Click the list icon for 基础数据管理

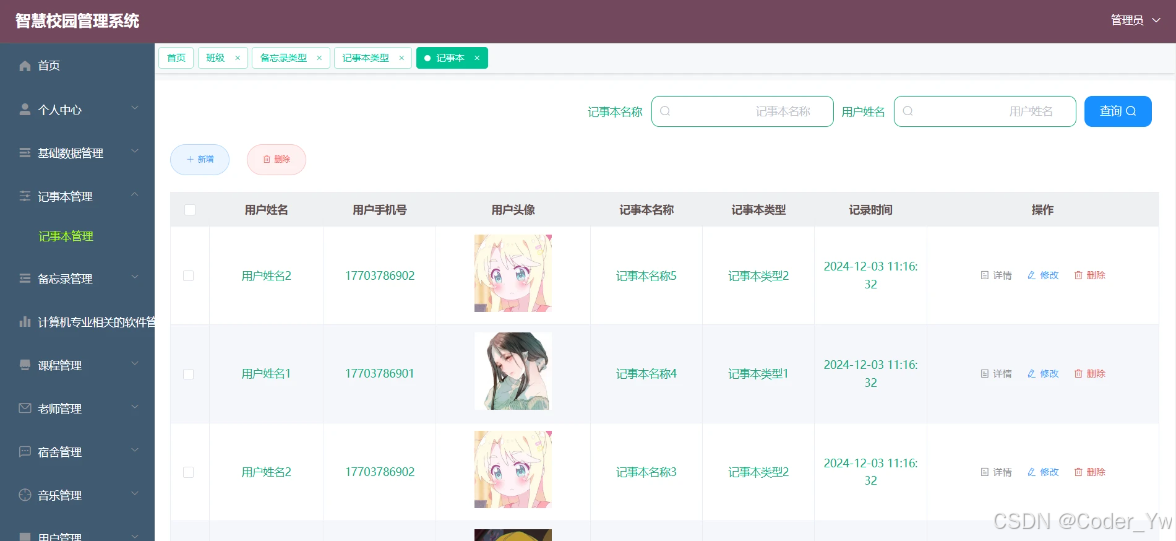(x=25, y=153)
